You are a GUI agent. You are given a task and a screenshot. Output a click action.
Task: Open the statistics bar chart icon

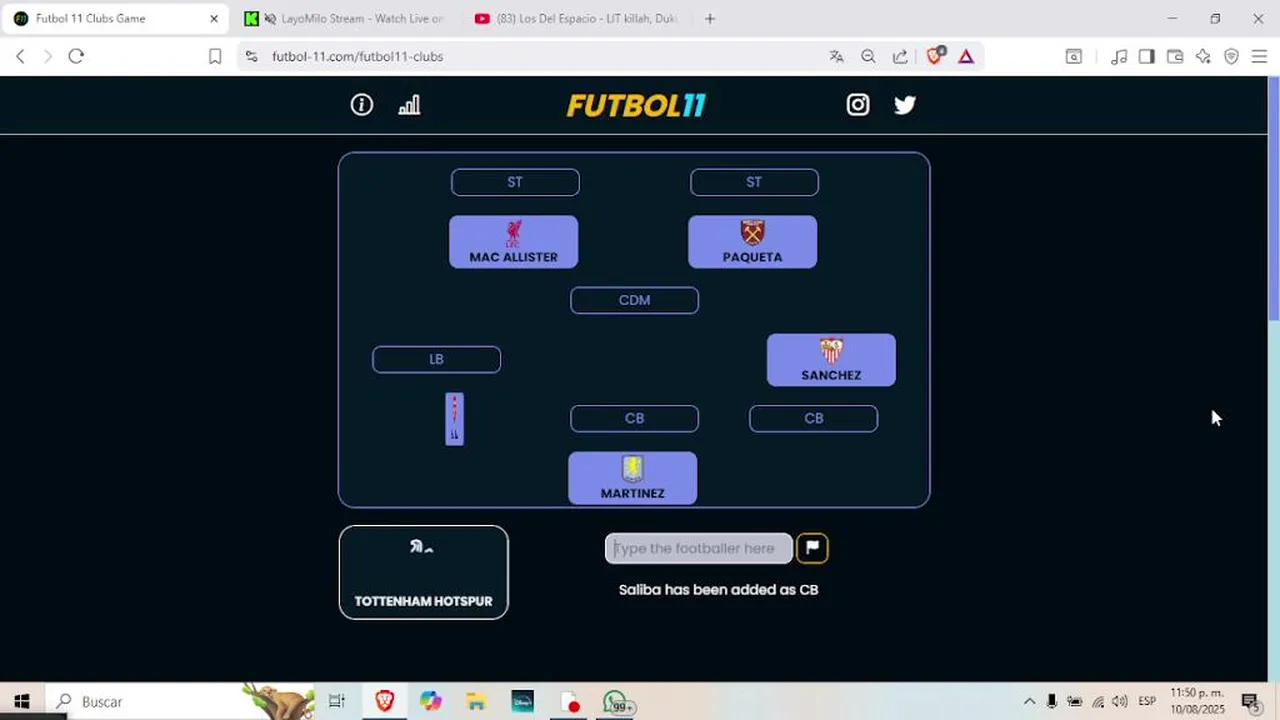pos(409,105)
